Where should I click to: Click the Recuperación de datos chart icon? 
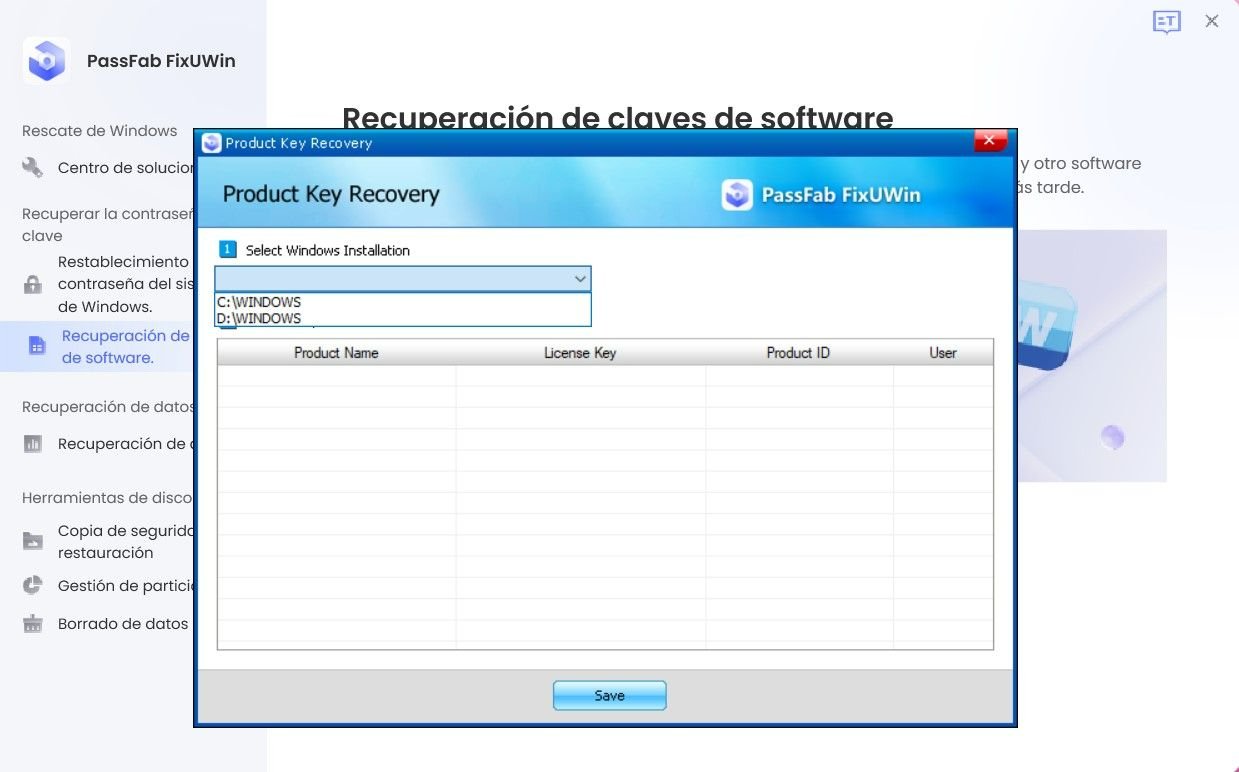pyautogui.click(x=31, y=443)
